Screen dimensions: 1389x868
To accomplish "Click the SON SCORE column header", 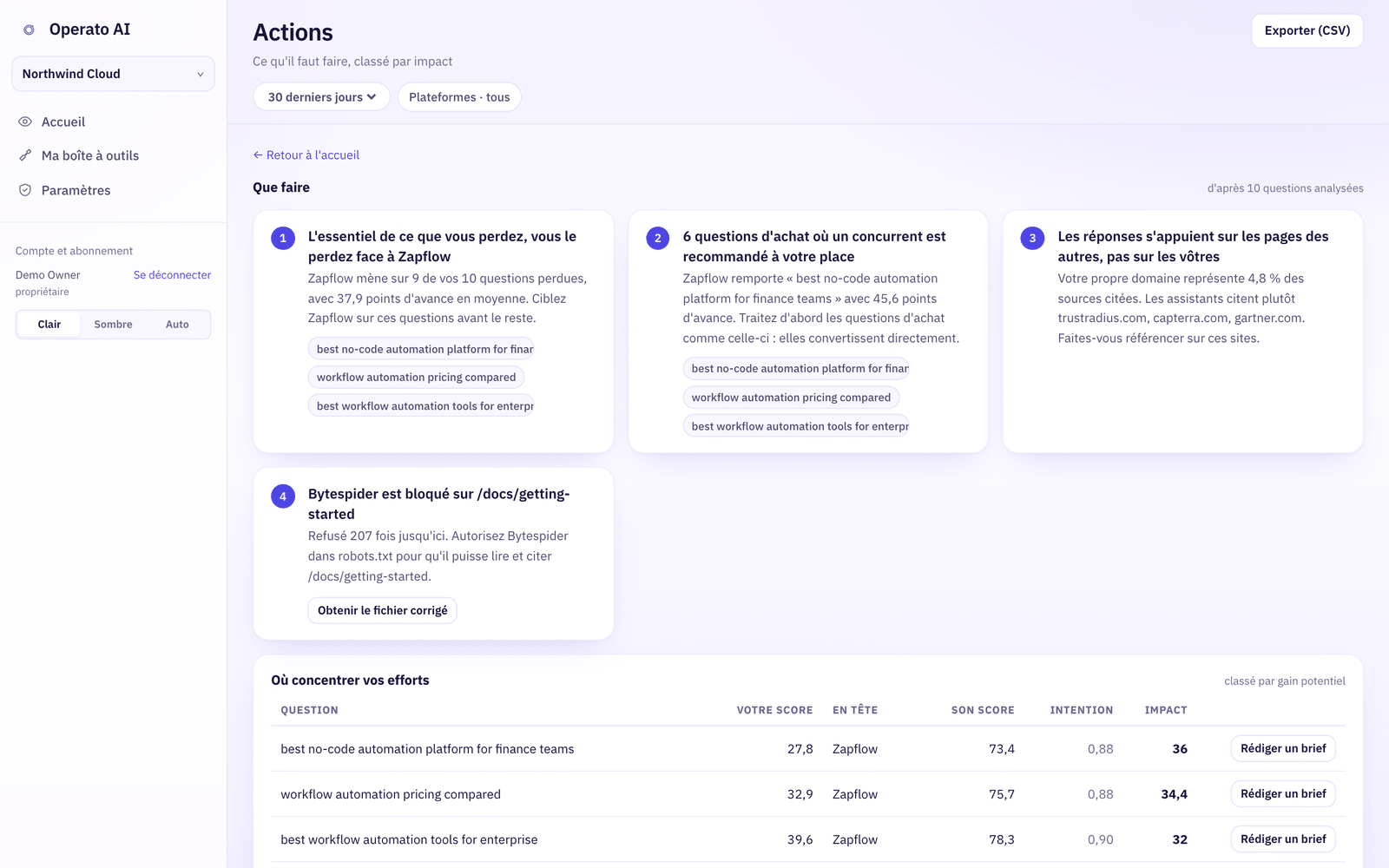I will pyautogui.click(x=983, y=710).
